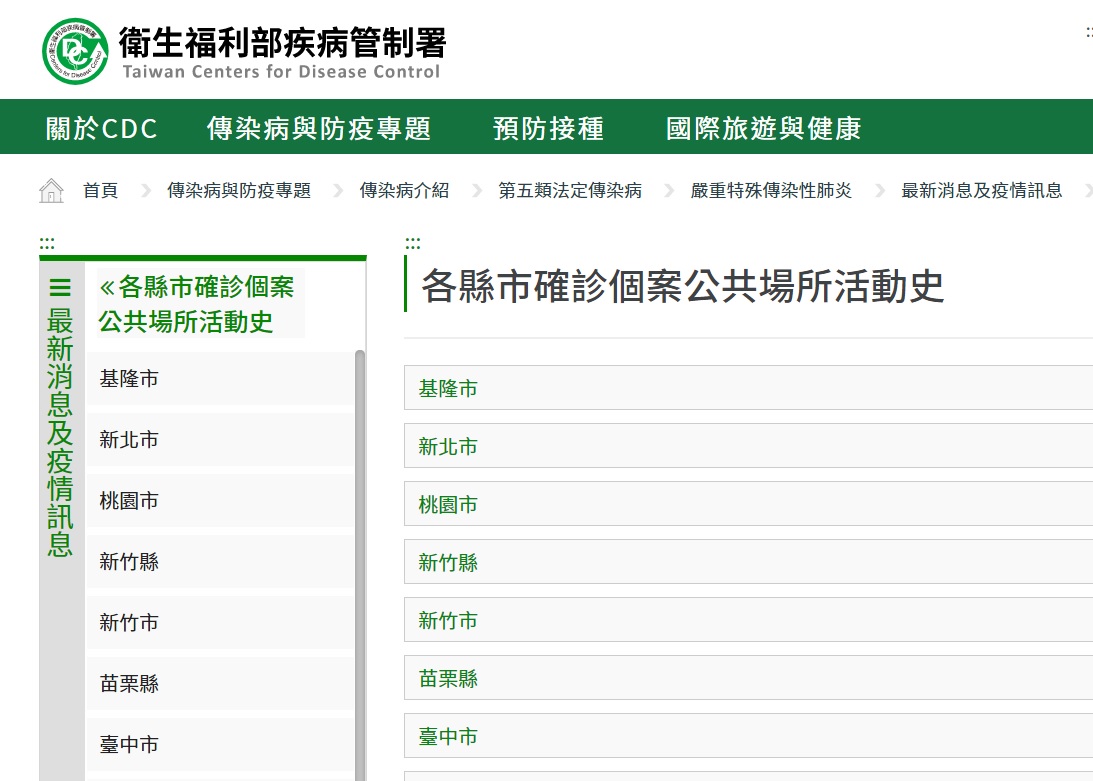Viewport: 1093px width, 781px height.
Task: Toggle the hamburger menu icon in sidebar
Action: (60, 287)
